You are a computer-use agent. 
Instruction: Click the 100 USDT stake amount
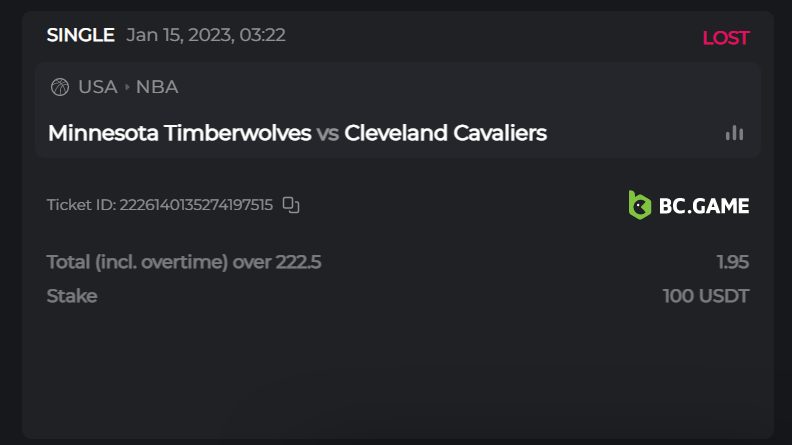click(705, 296)
